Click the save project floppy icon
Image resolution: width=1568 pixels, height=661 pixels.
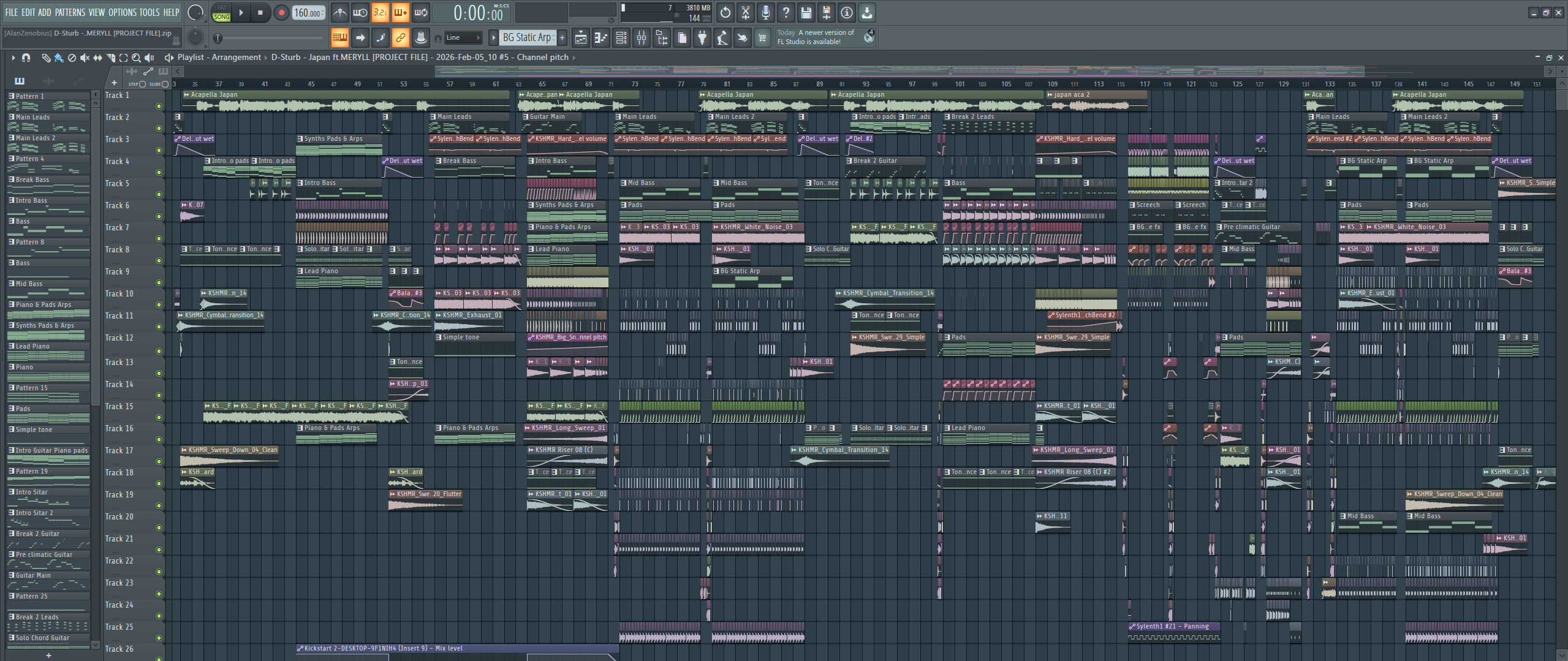coord(806,12)
